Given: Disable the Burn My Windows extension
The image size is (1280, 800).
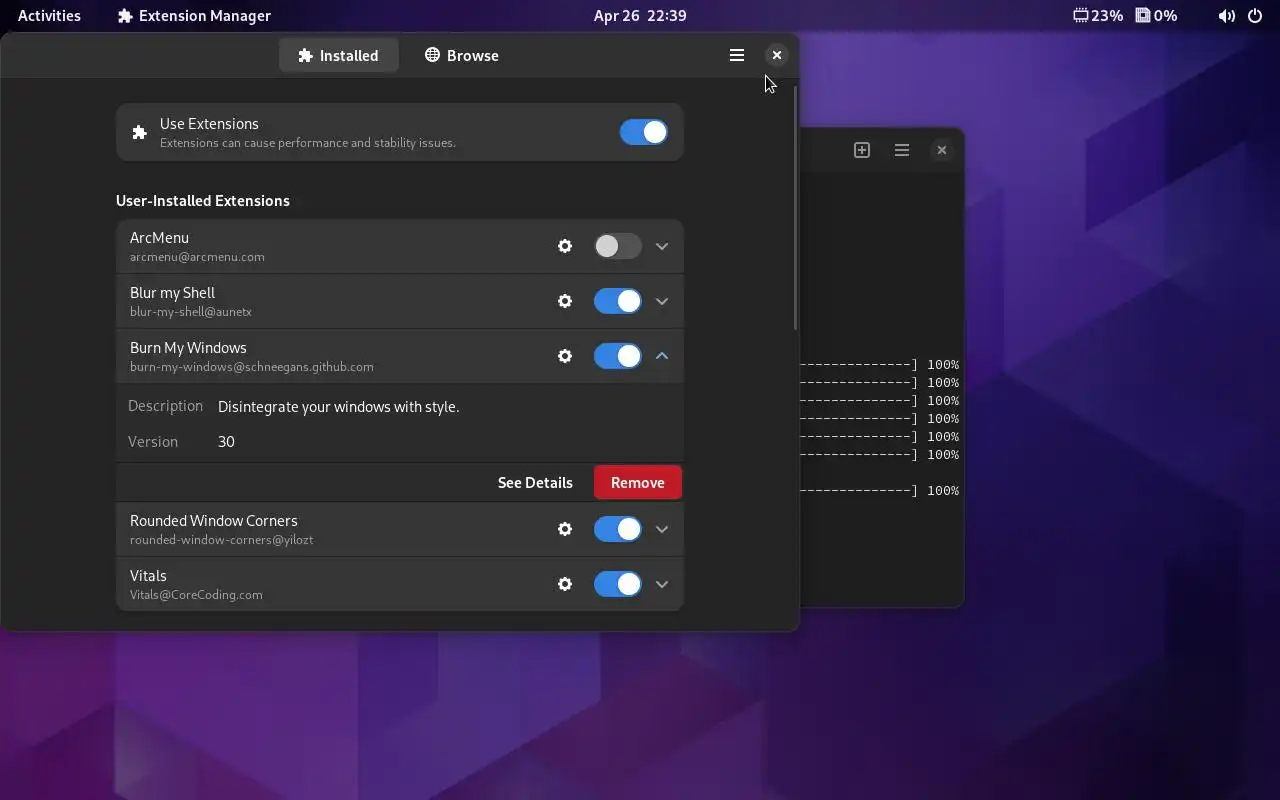Looking at the screenshot, I should point(617,356).
